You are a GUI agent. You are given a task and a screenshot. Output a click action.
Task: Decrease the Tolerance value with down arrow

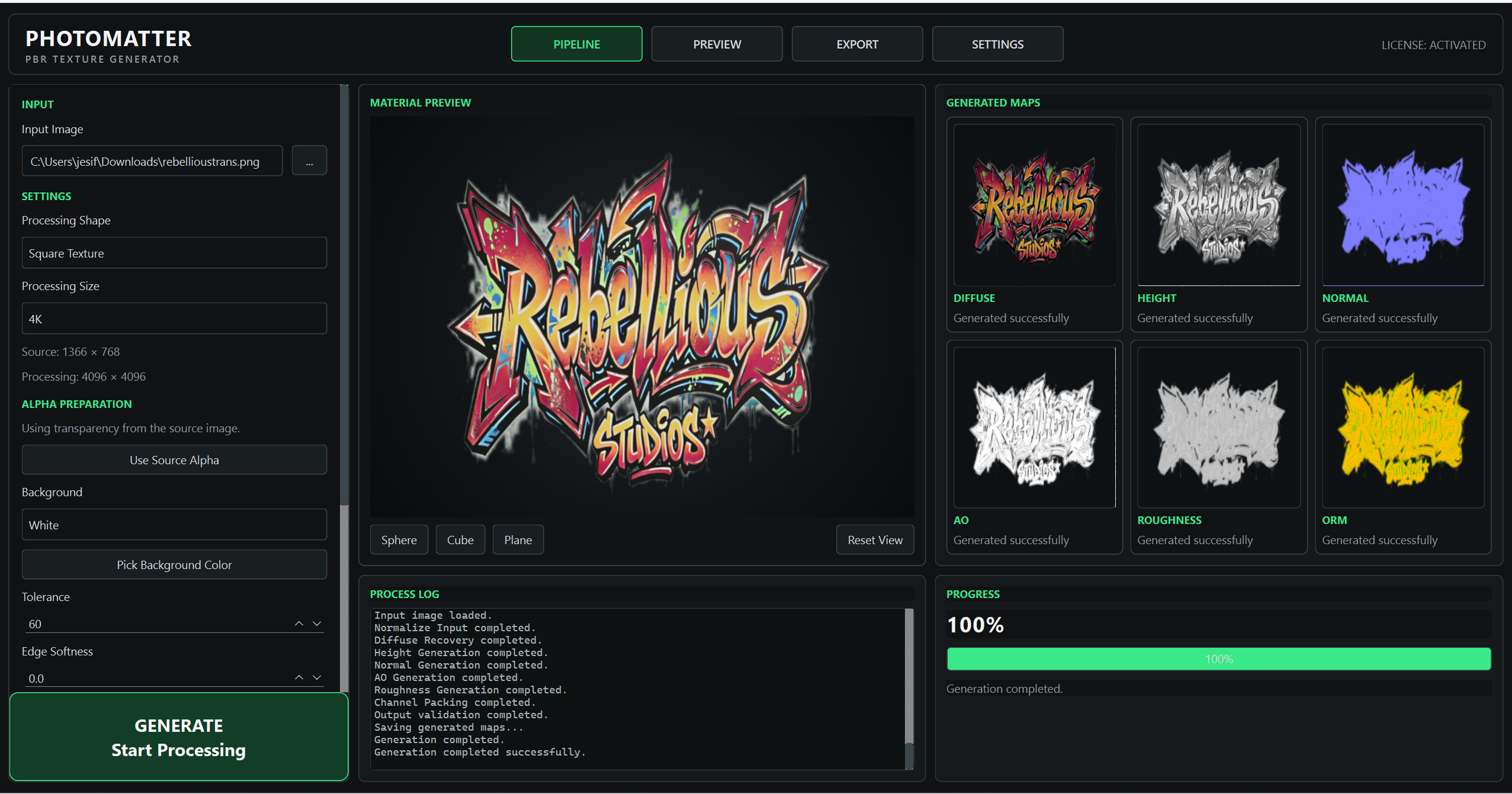coord(317,623)
